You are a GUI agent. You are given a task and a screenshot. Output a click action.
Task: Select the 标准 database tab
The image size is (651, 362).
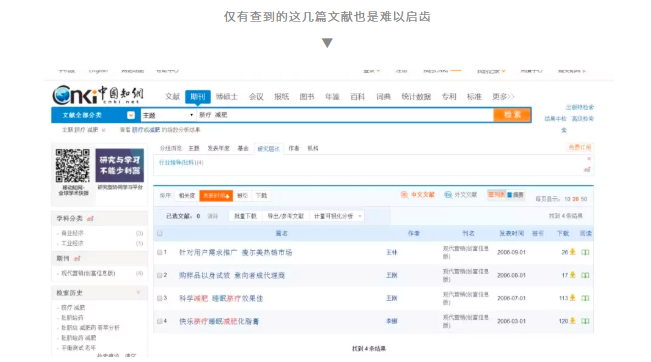474,97
